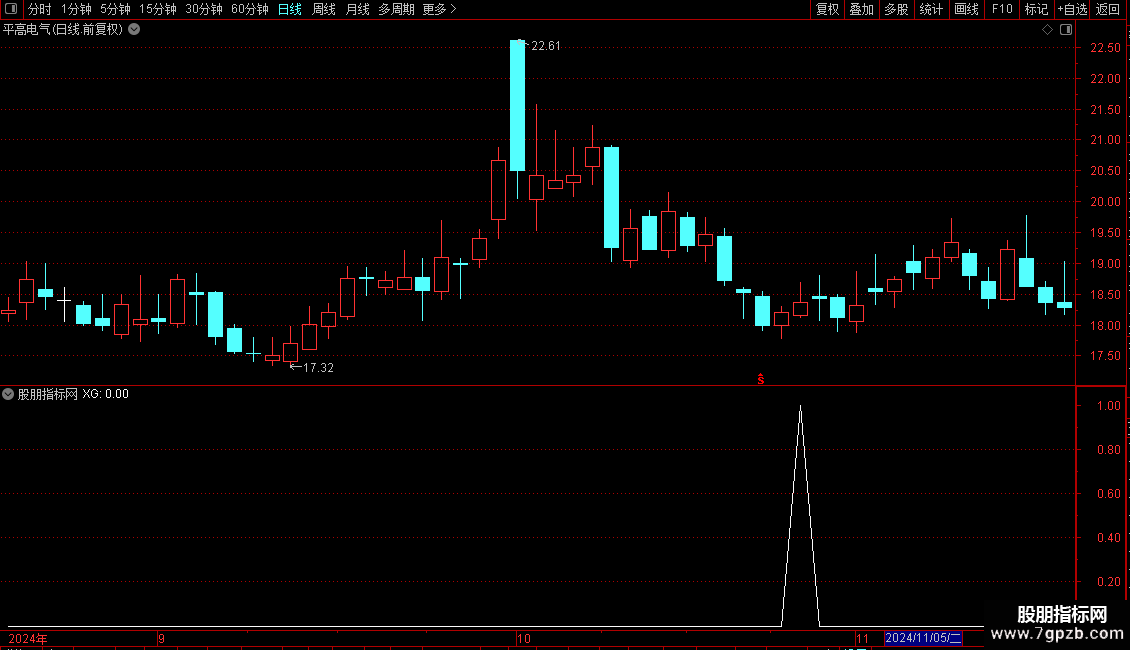Click 返回 to go back
This screenshot has width=1130, height=650.
tap(1108, 9)
